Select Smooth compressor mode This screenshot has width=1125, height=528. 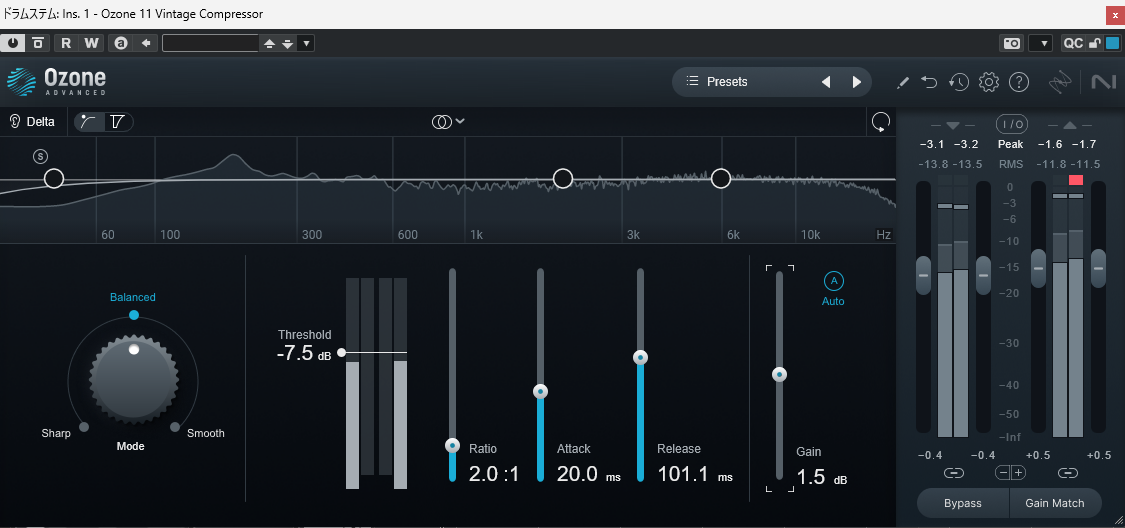coord(206,433)
